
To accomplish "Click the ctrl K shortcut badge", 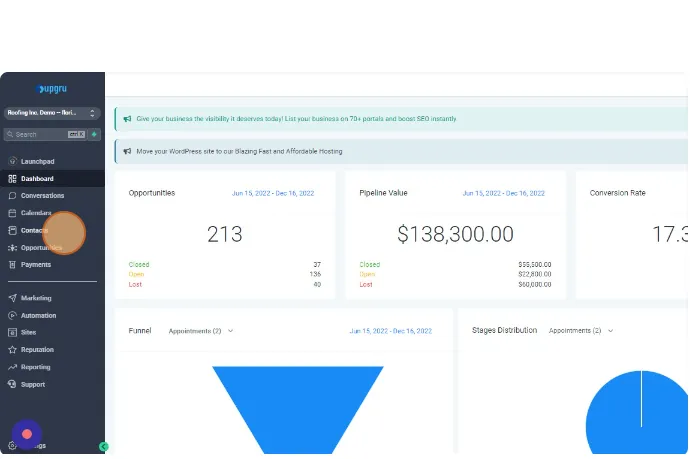I will click(76, 134).
